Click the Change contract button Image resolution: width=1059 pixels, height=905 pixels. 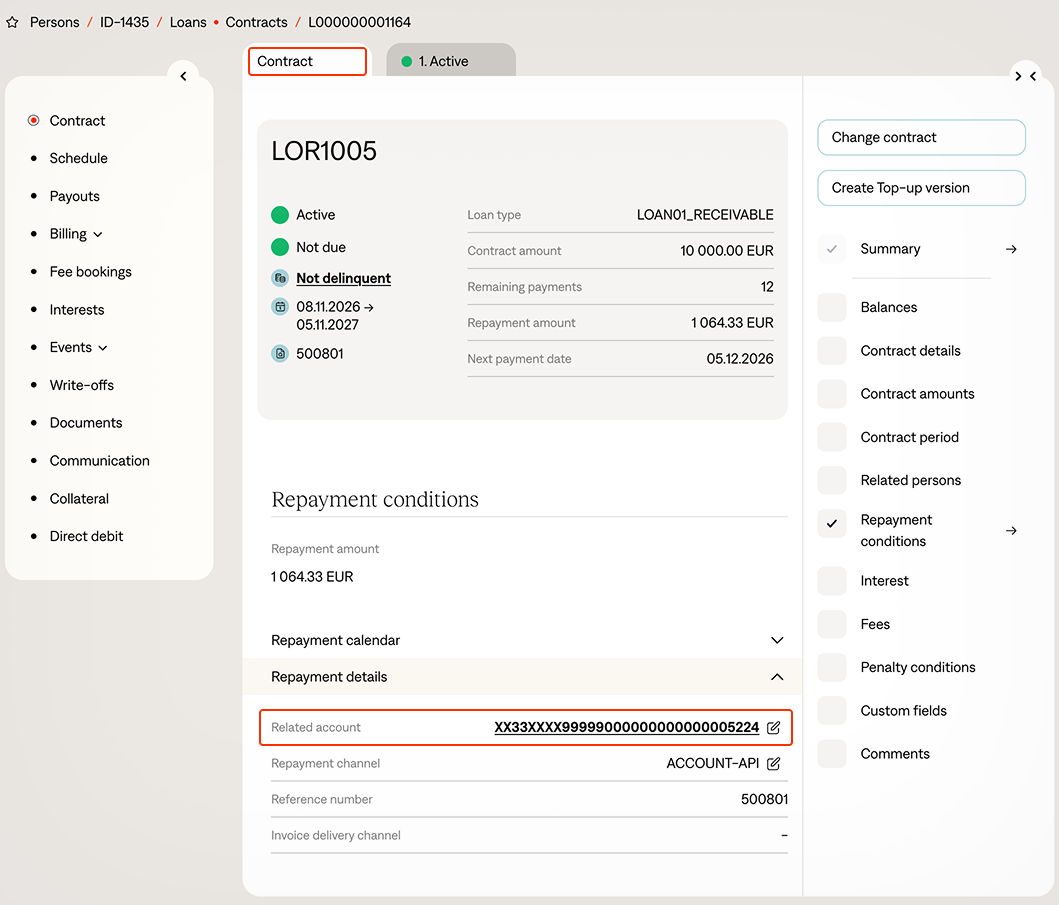pos(921,138)
